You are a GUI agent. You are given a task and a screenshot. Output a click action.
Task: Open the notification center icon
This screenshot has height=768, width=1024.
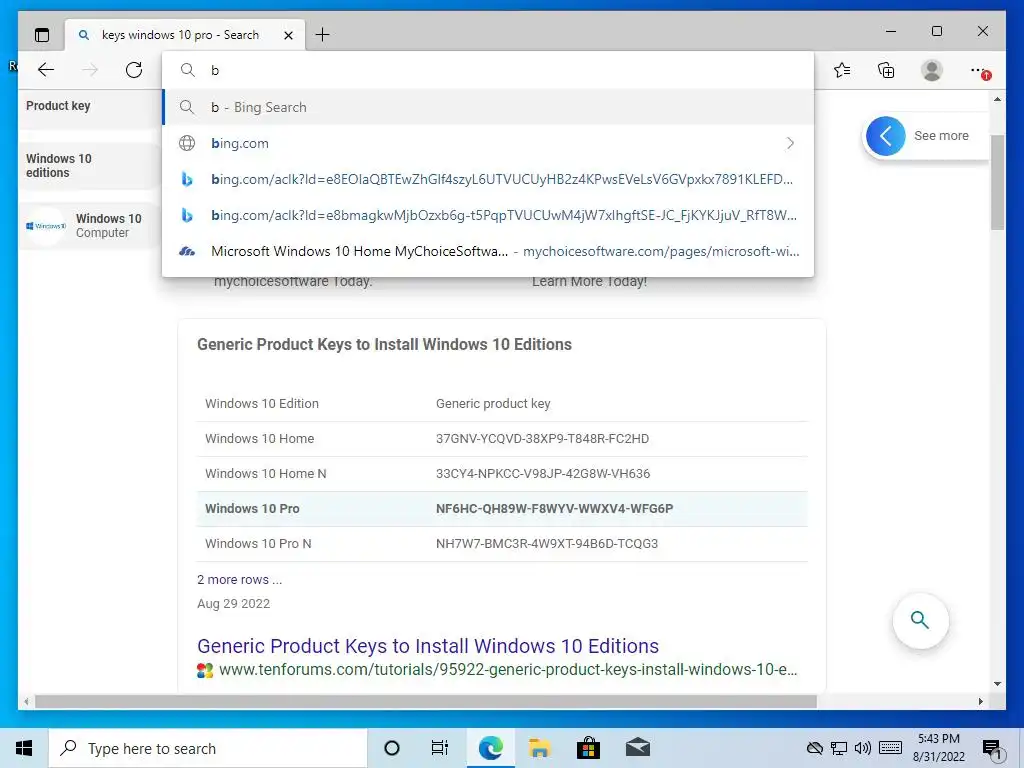(x=992, y=749)
